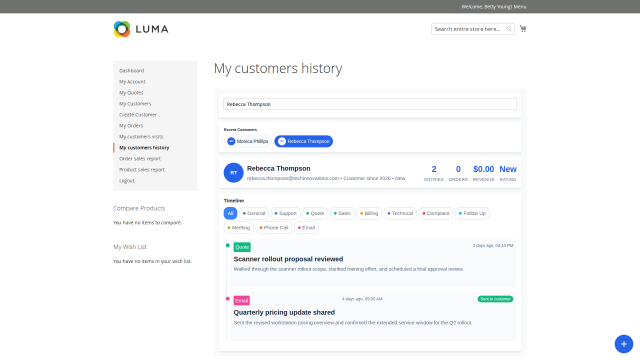Click the Sent to customer badge
The image size is (640, 360).
coord(495,299)
